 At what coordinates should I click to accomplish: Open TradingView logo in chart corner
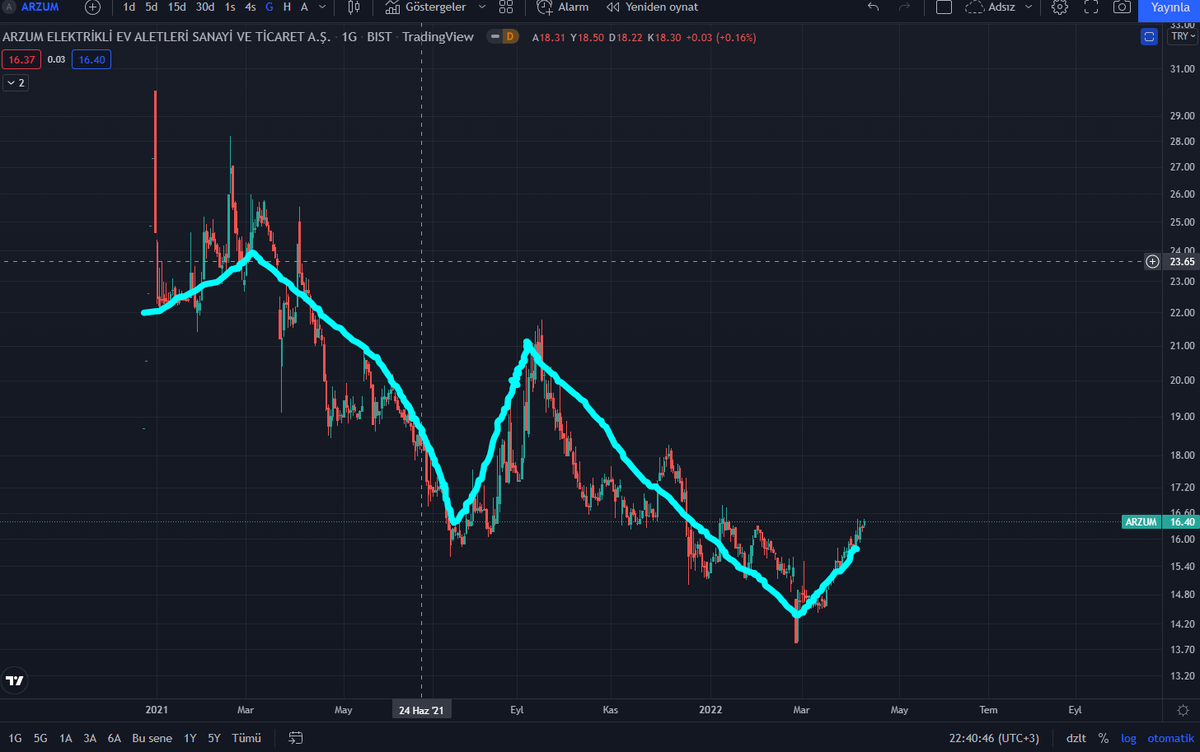[x=15, y=681]
